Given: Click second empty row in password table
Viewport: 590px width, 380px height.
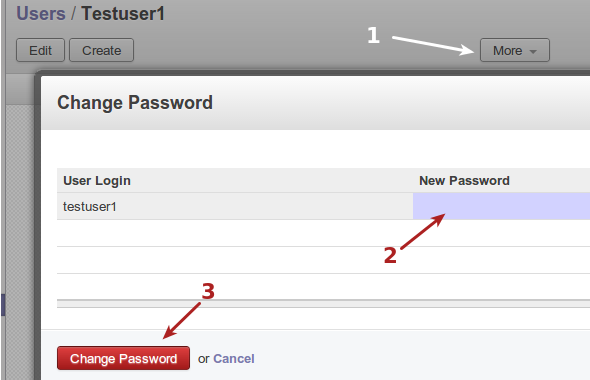Looking at the screenshot, I should (324, 260).
